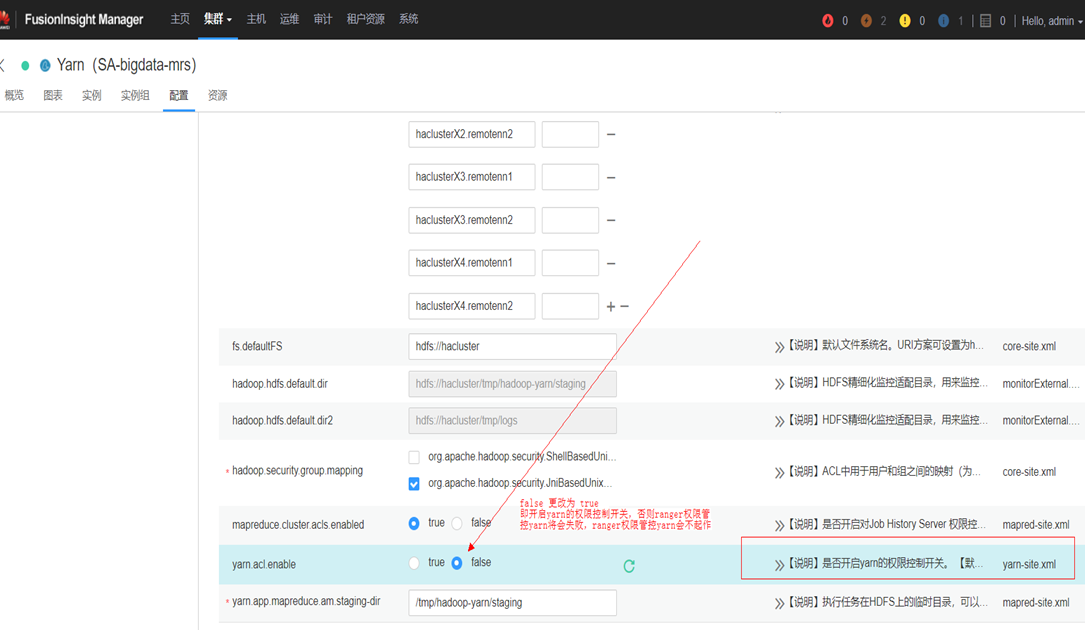Switch to the 图表 tab
This screenshot has width=1085, height=630.
coord(53,96)
